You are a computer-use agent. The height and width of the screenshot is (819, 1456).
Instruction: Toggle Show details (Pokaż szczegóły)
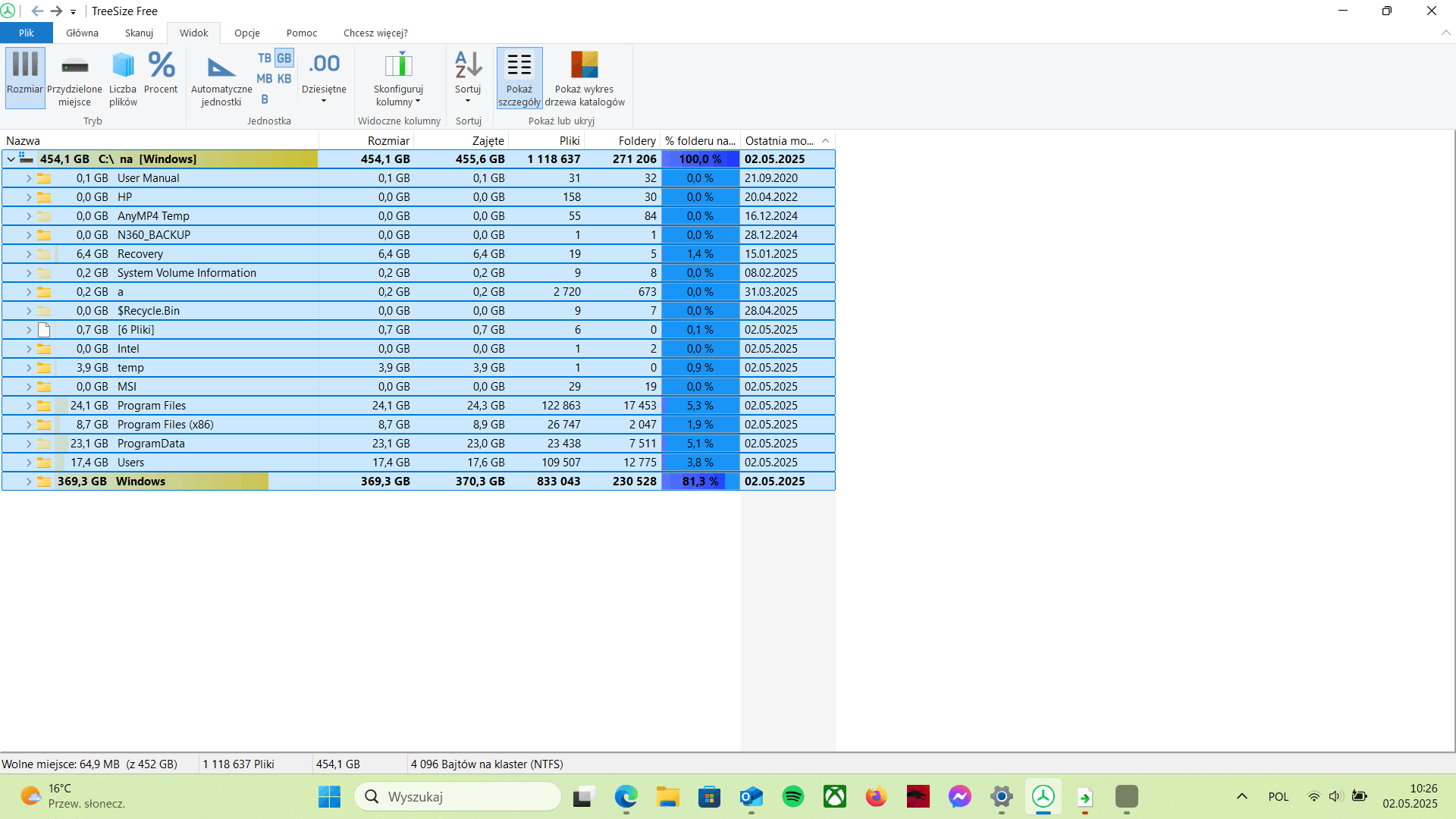click(x=519, y=74)
